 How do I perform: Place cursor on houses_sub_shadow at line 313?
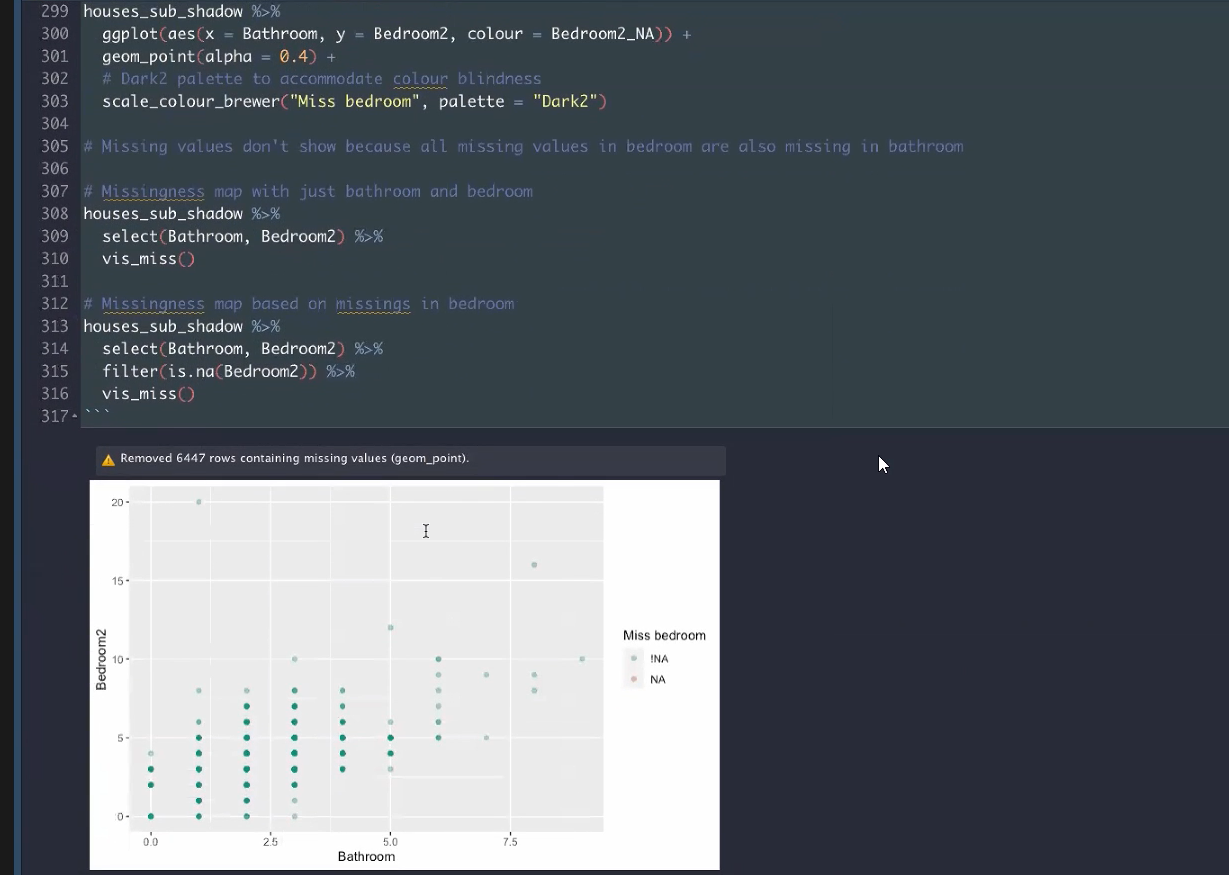163,327
